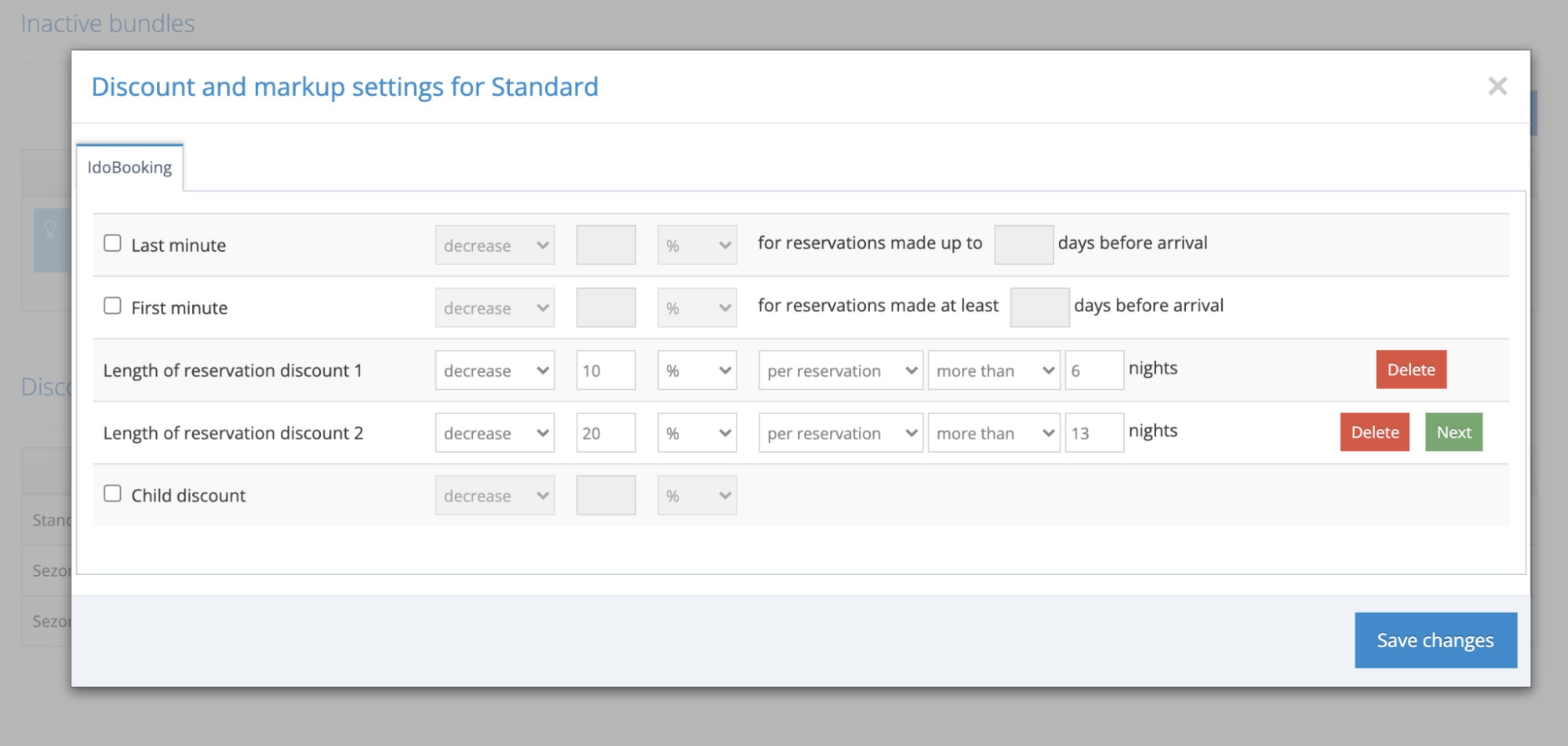This screenshot has width=1568, height=746.
Task: Open 'more than' dropdown for discount 1
Action: [x=993, y=370]
